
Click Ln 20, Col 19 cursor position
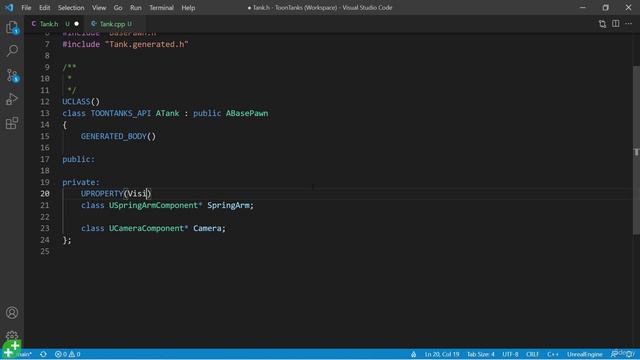coord(442,354)
